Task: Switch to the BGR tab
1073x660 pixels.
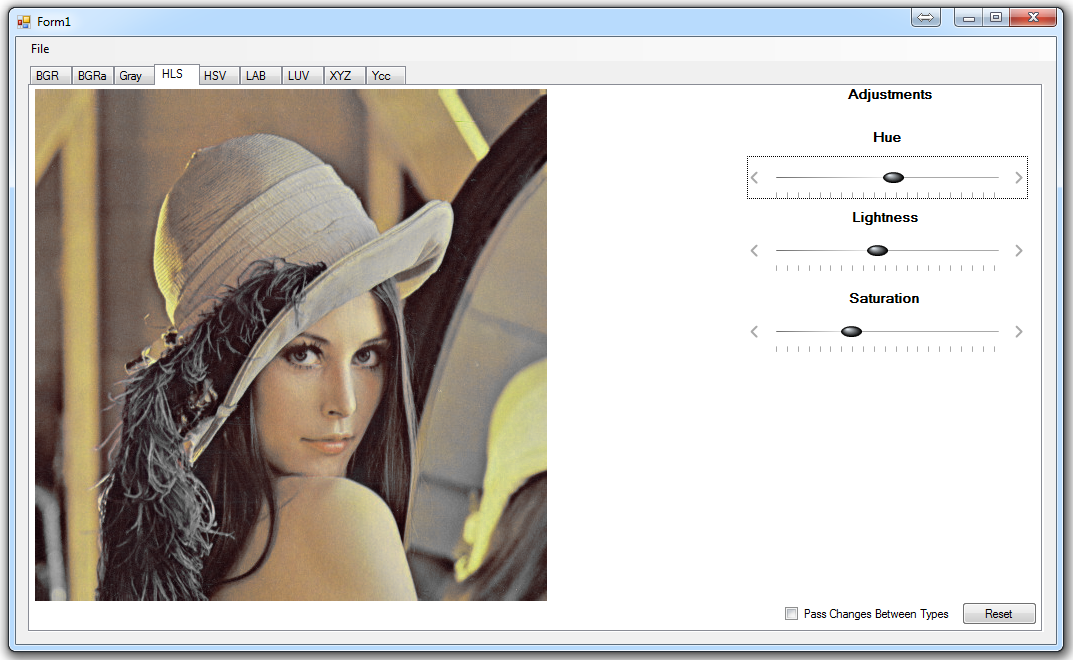Action: [50, 75]
